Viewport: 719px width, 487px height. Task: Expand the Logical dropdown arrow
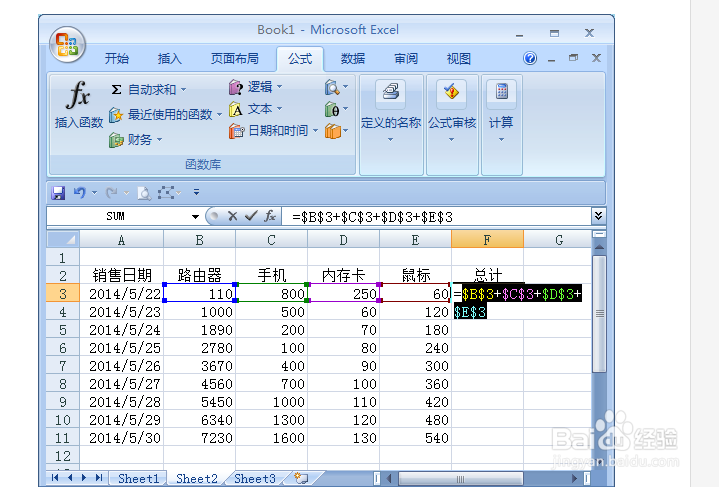pyautogui.click(x=279, y=87)
